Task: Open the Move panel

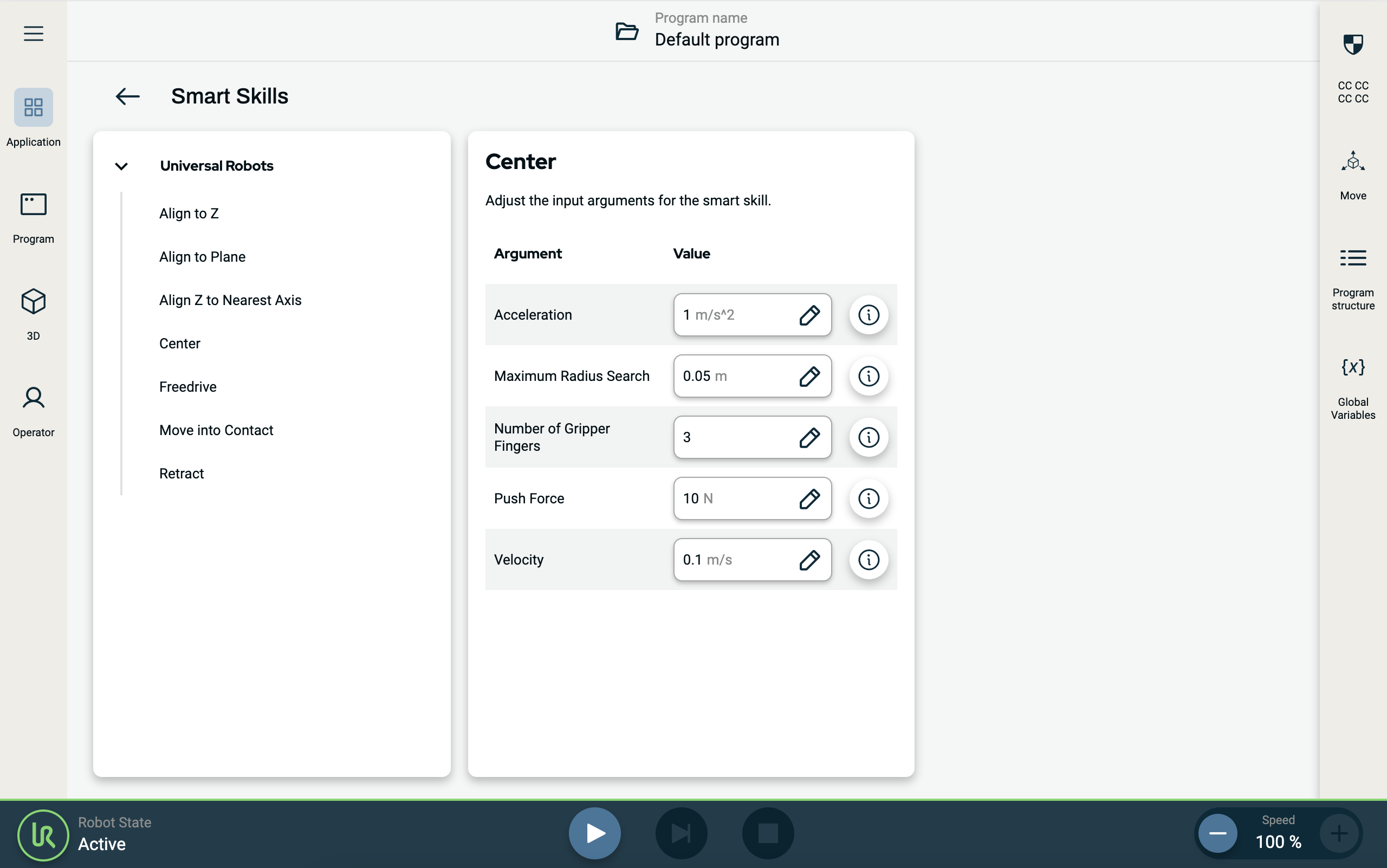Action: [1352, 163]
